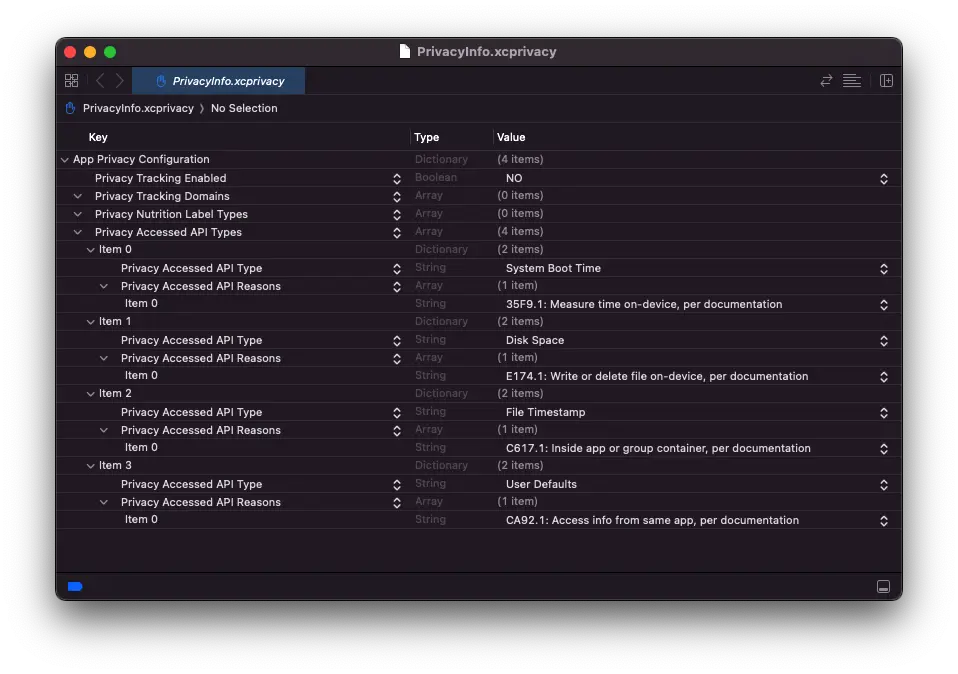Screen dimensions: 958x674
Task: Collapse API Reasons under User Defaults item
Action: click(x=104, y=502)
